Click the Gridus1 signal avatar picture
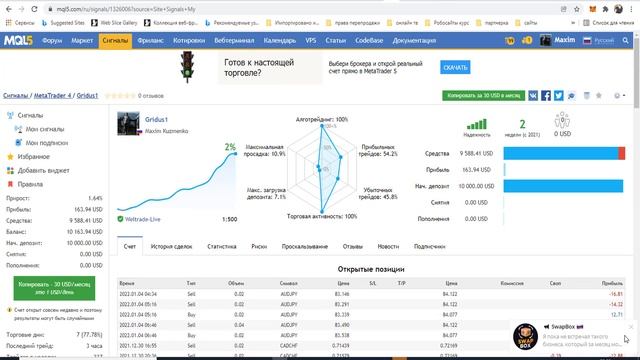The width and height of the screenshot is (640, 360). tap(128, 123)
